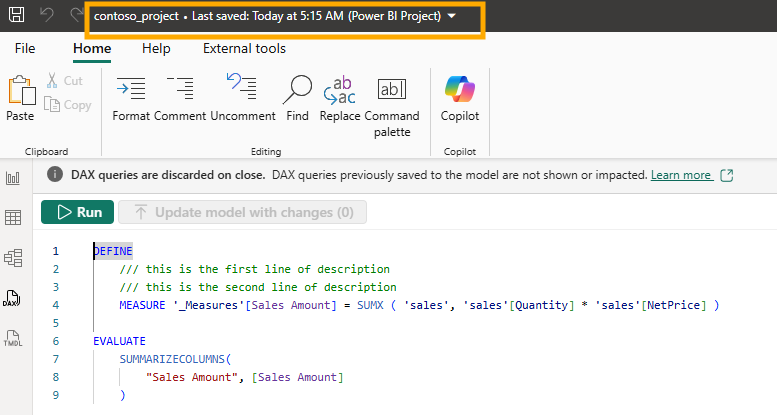The width and height of the screenshot is (777, 415).
Task: Click the second line of description comment
Action: tap(258, 287)
